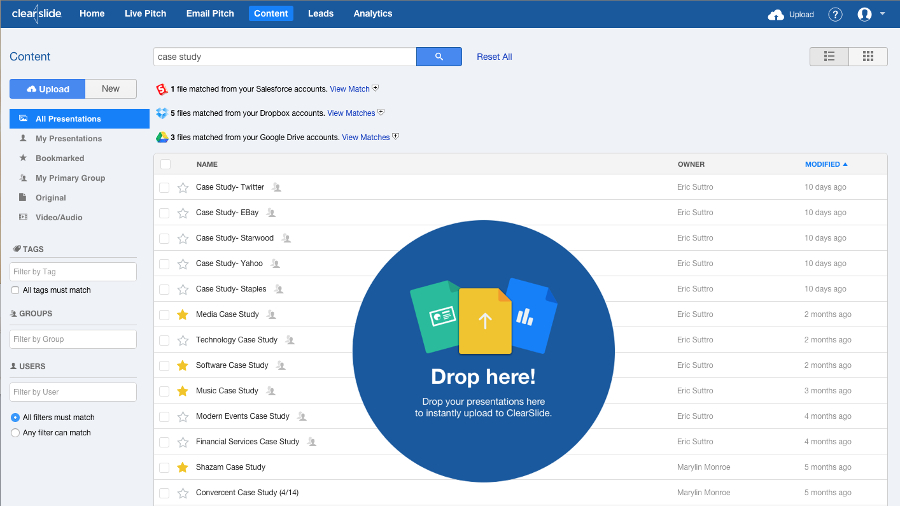The width and height of the screenshot is (900, 506).
Task: Expand the user account dropdown arrow
Action: coord(882,14)
